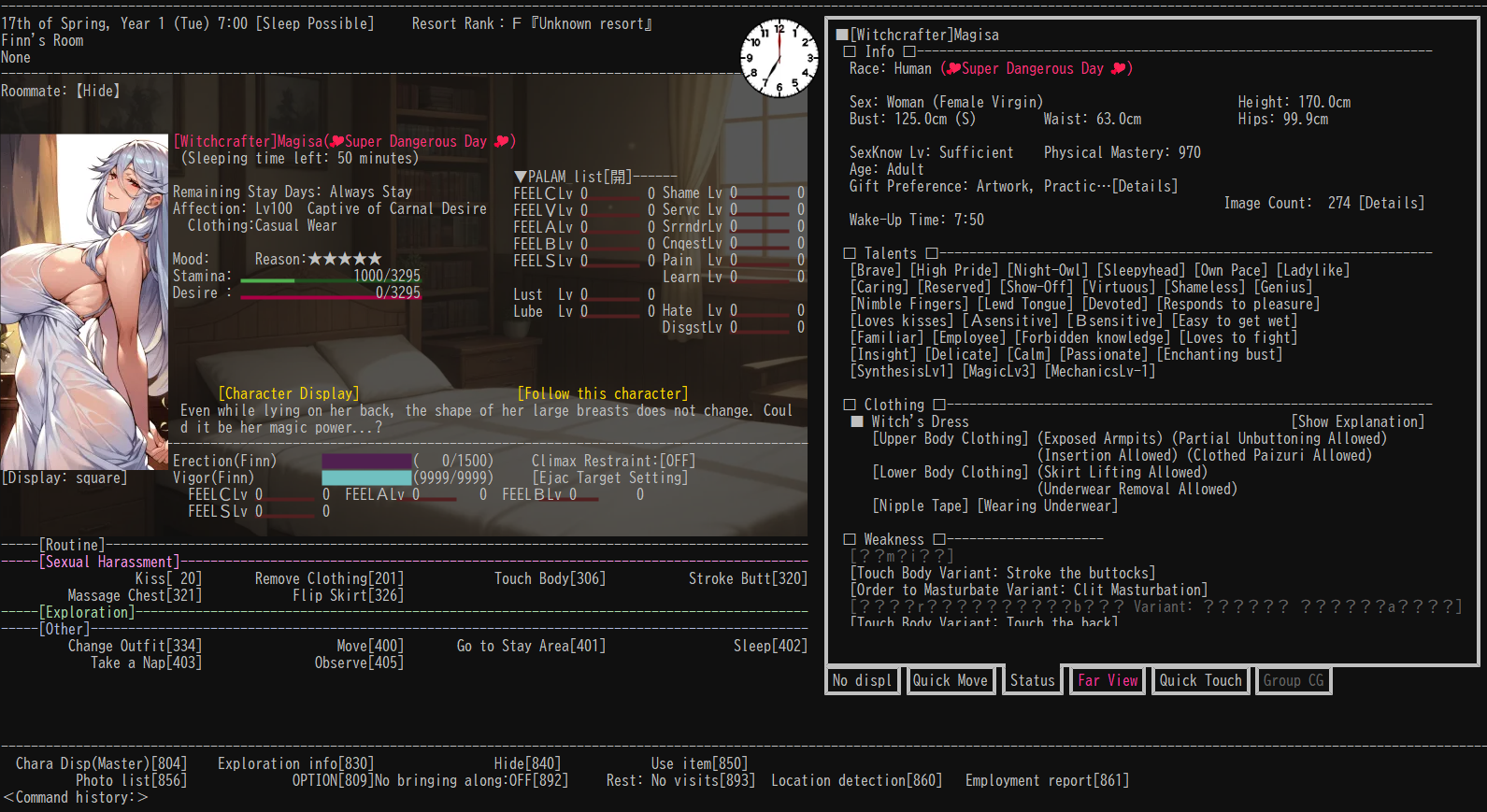Open Gift Preference [Details]
This screenshot has width=1487, height=812.
[x=1145, y=186]
